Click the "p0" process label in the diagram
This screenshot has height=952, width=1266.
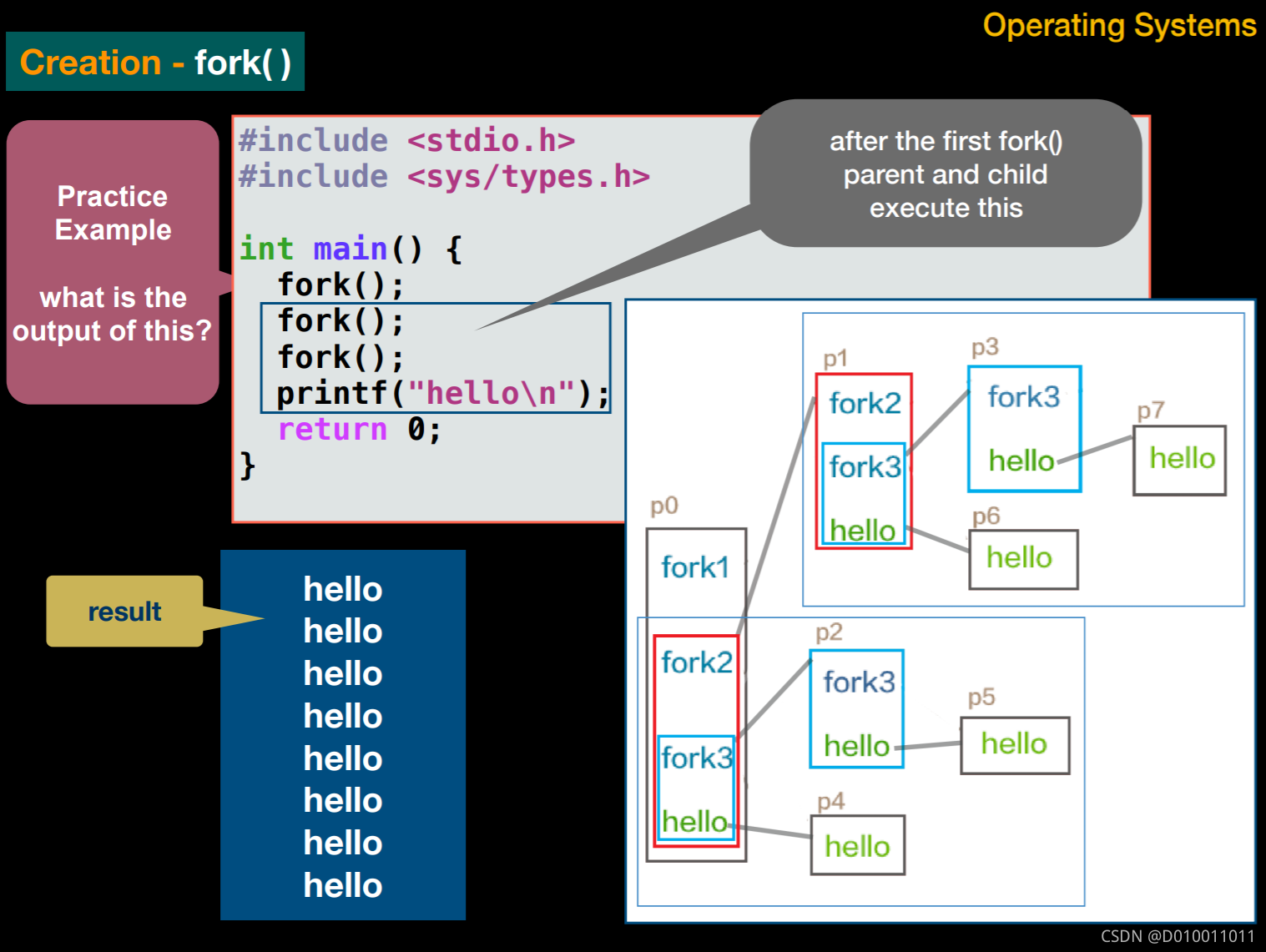tap(664, 506)
